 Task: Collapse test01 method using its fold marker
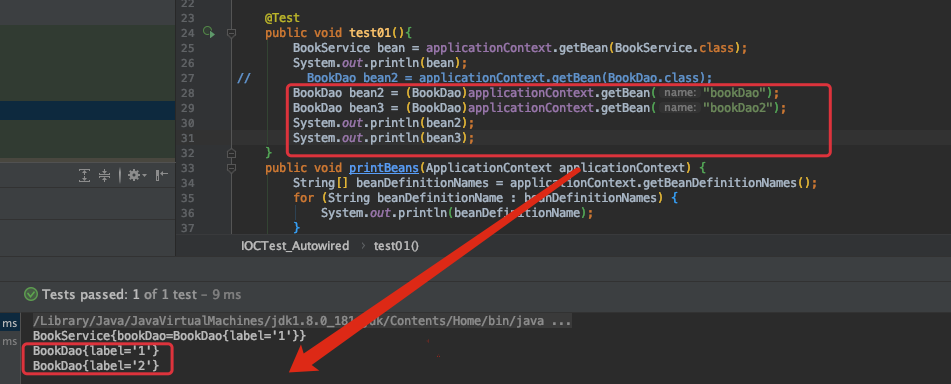click(231, 33)
